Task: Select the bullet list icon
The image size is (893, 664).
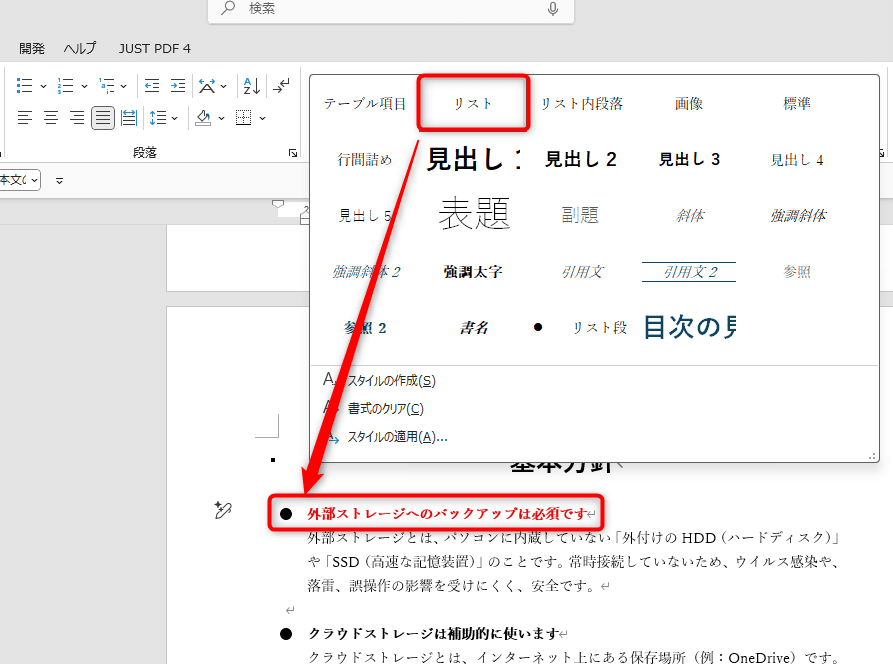Action: click(x=25, y=84)
